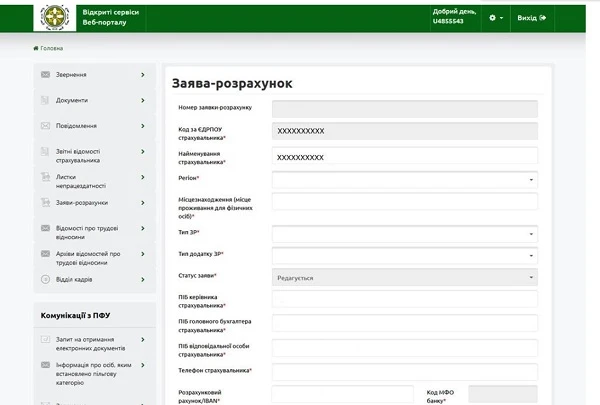This screenshot has width=600, height=405.
Task: Click the Документи sidebar icon
Action: [x=46, y=100]
